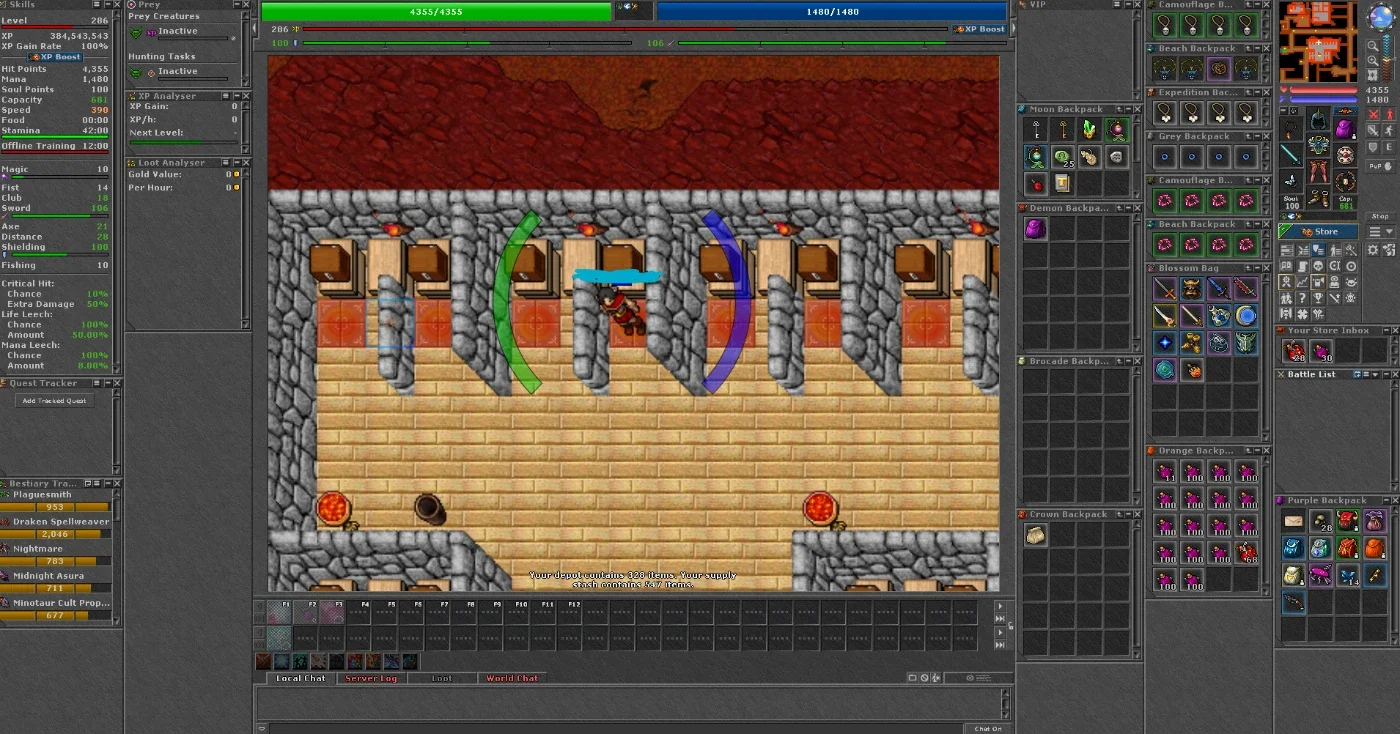Click the action bar lock icon

pos(1011,627)
